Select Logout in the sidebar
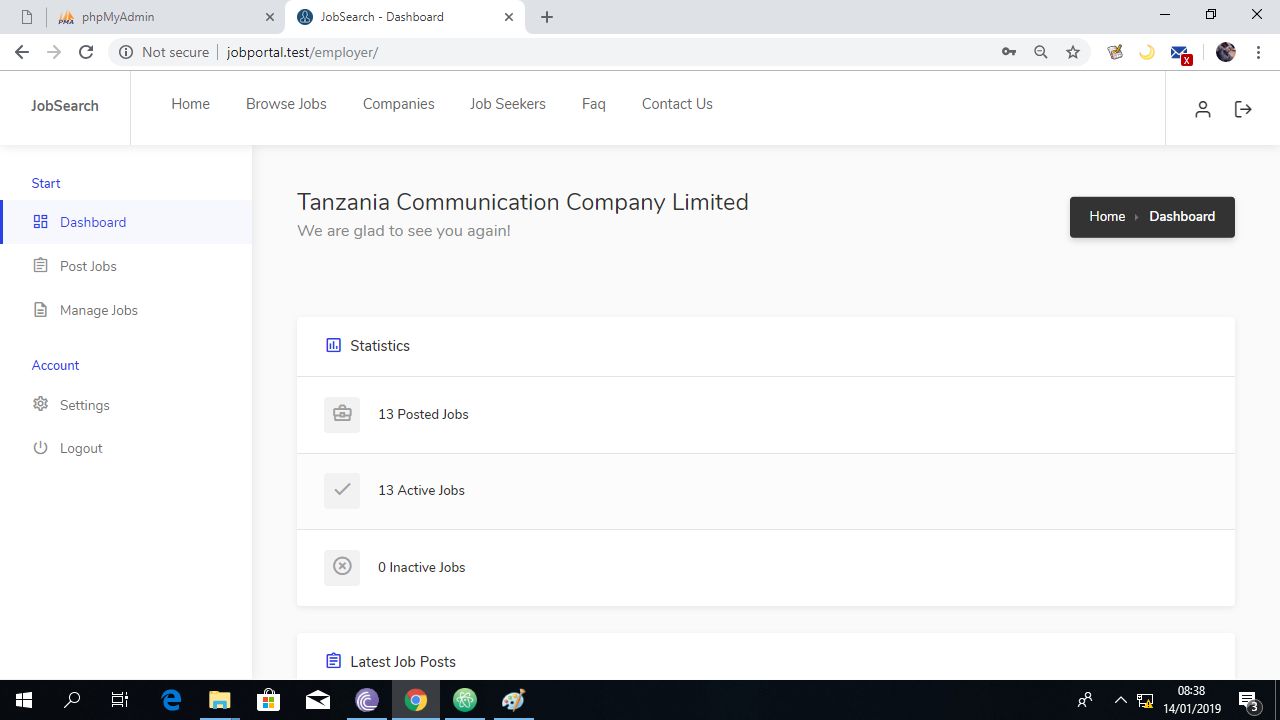 [80, 448]
